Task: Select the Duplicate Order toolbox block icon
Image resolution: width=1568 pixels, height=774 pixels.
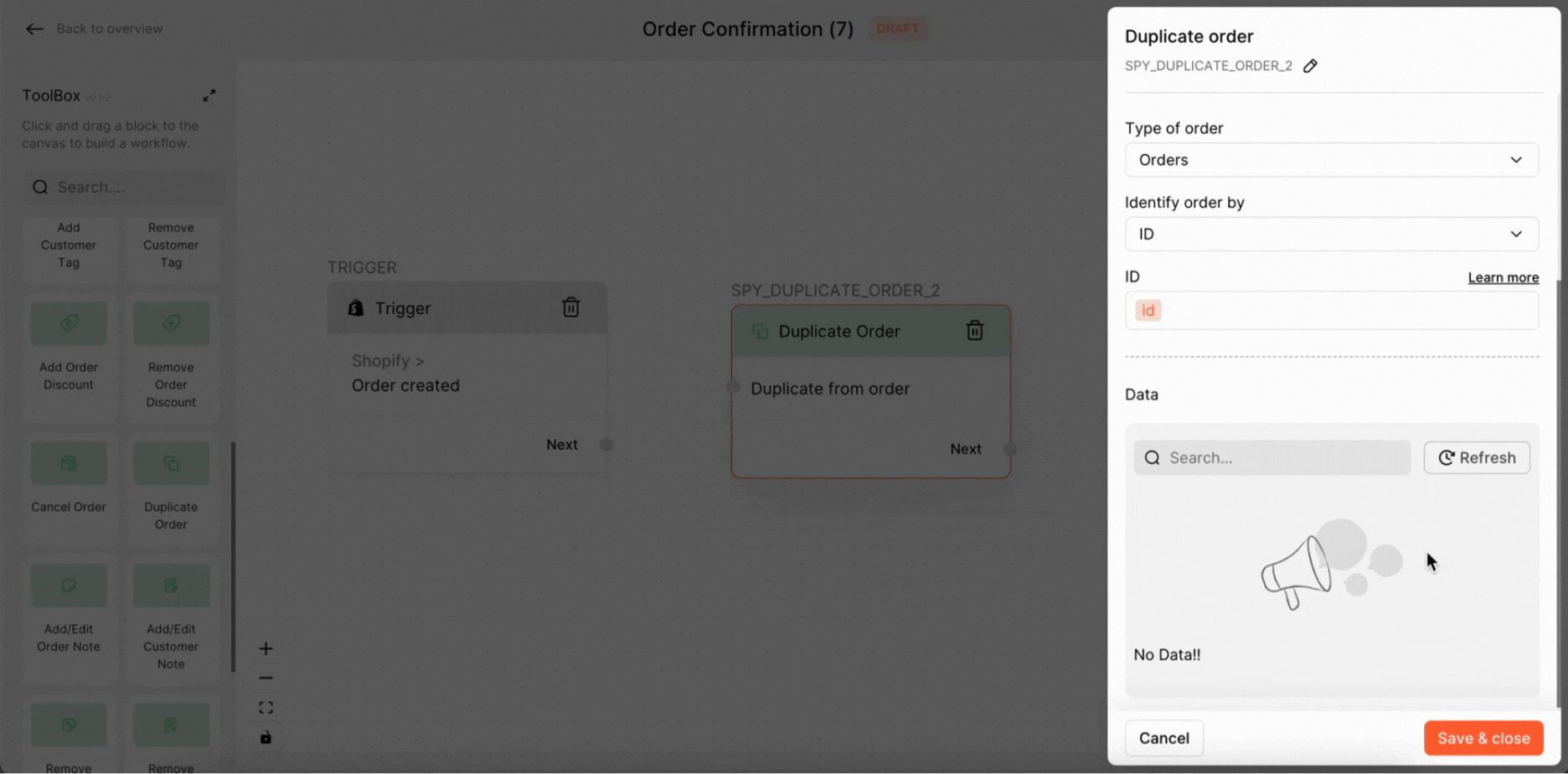Action: click(x=171, y=463)
